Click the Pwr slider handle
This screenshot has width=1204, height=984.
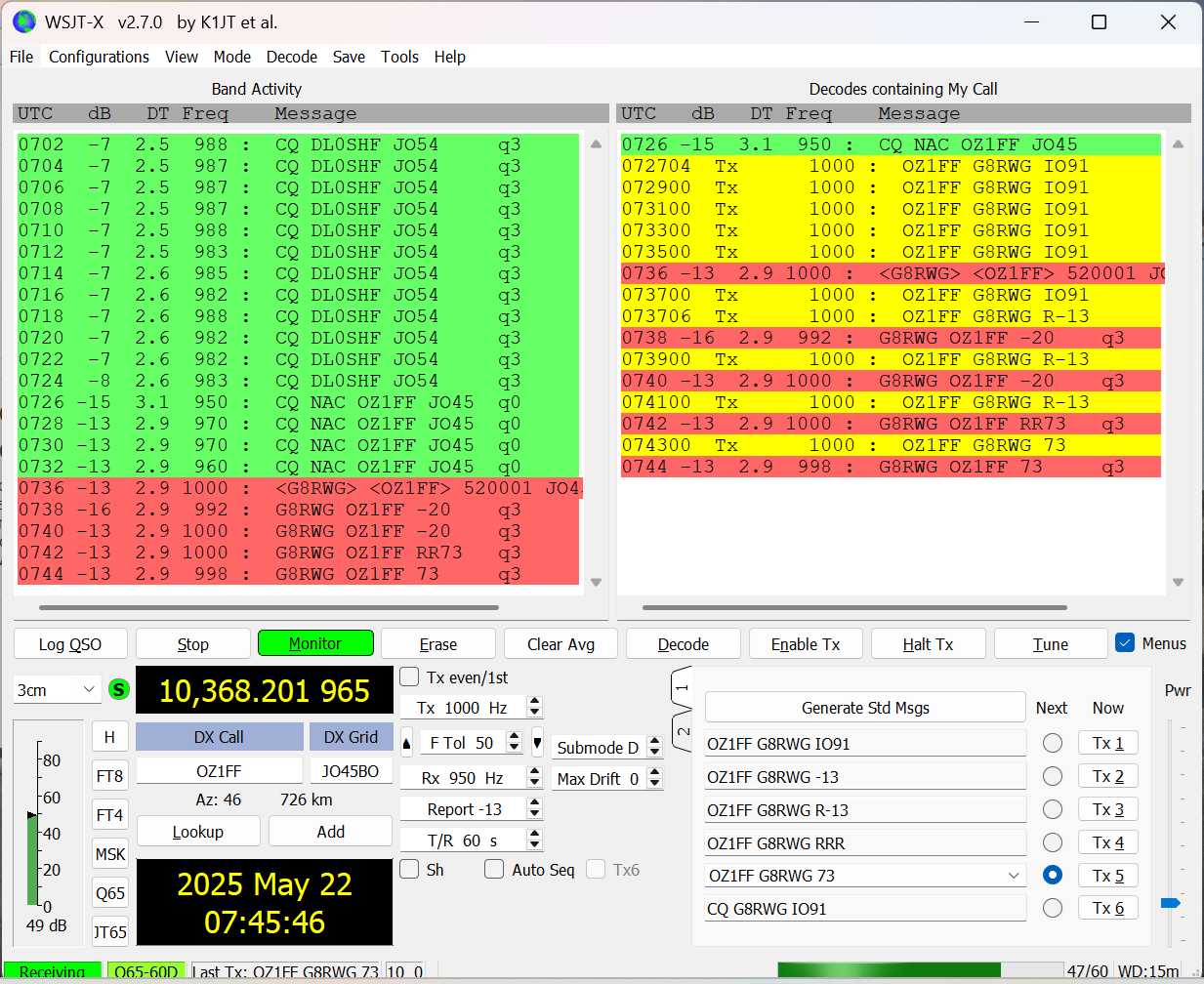click(1171, 903)
